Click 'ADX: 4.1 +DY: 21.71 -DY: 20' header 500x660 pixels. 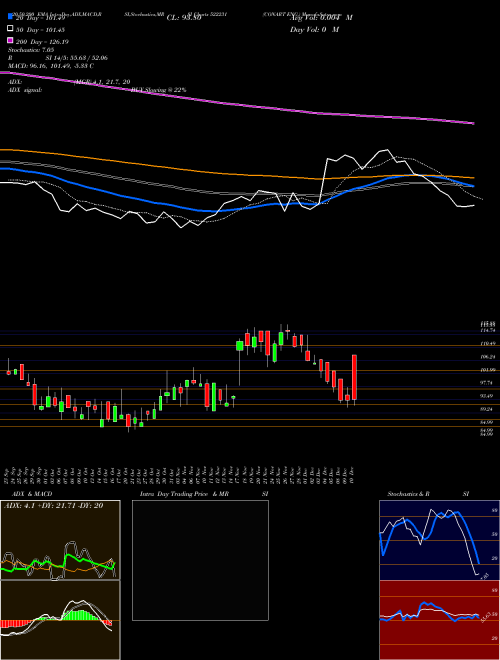[x=53, y=506]
